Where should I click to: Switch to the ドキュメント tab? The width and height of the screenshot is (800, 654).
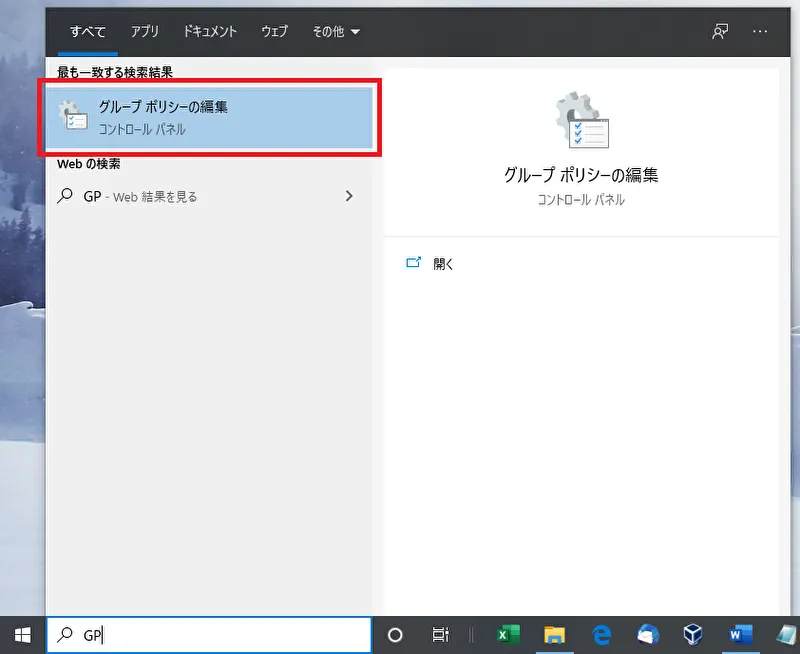pos(210,32)
